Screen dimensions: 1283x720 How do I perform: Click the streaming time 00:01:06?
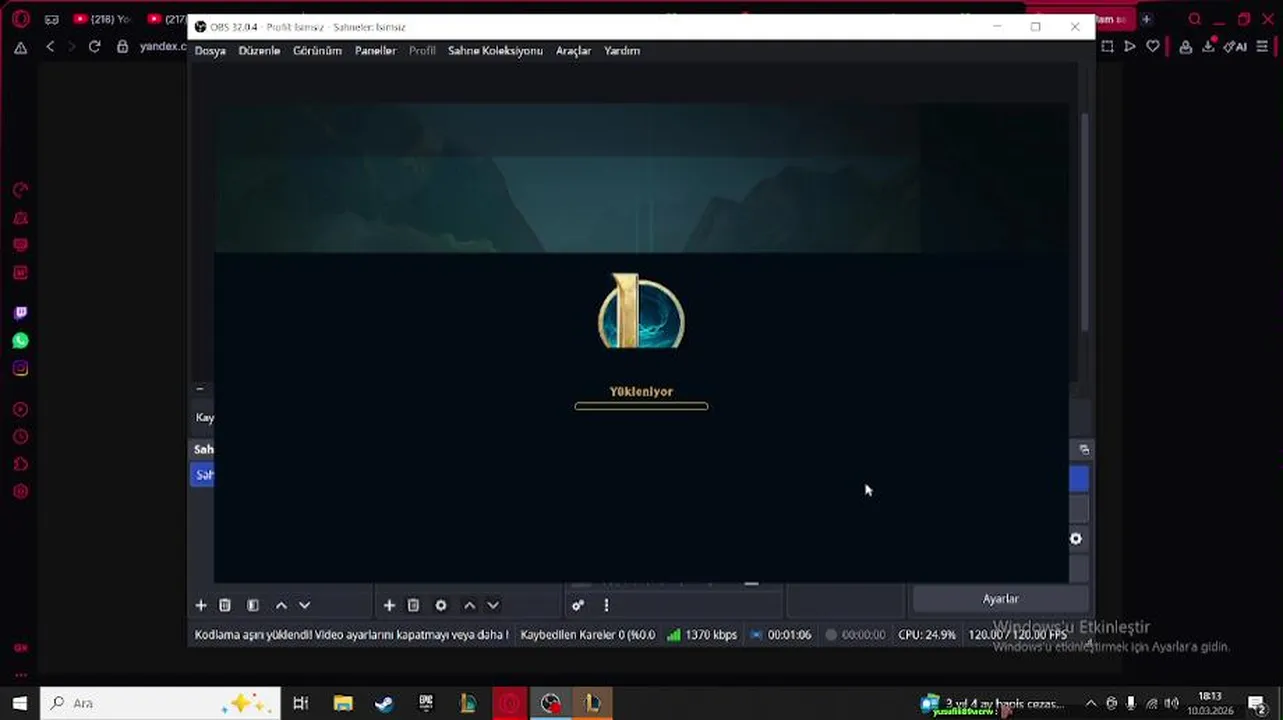[781, 635]
